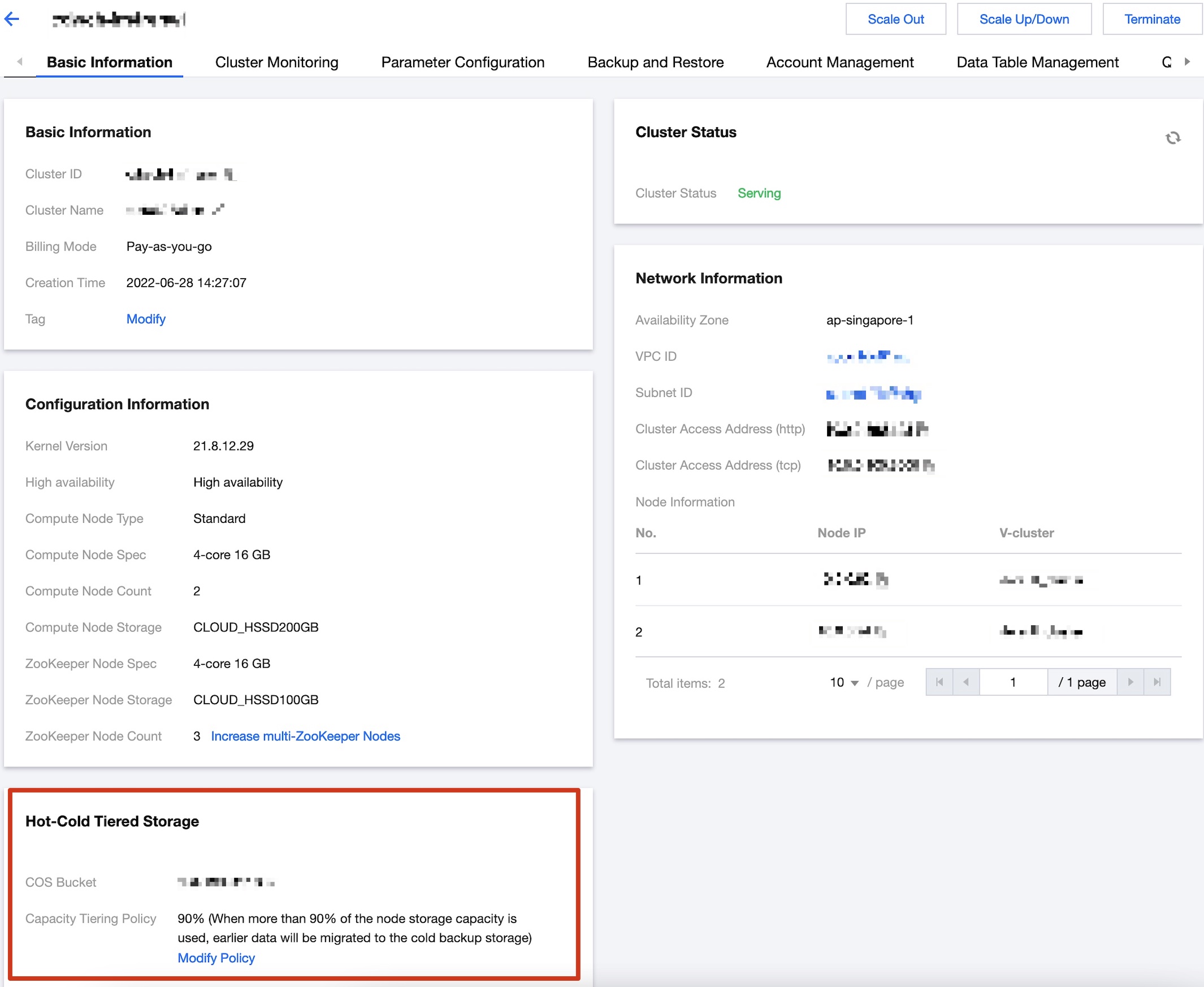Click Modify Policy under Capacity Tiering Policy
Image resolution: width=1204 pixels, height=987 pixels.
(216, 958)
